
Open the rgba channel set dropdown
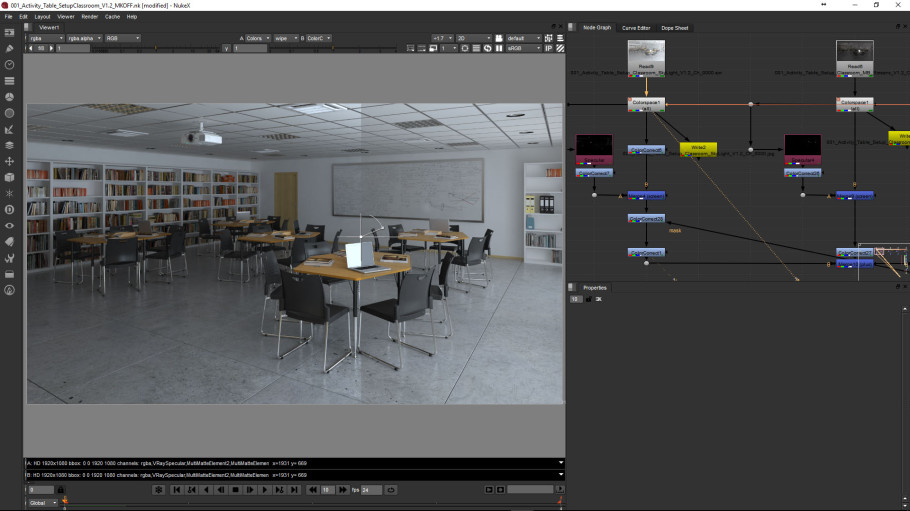(x=46, y=38)
